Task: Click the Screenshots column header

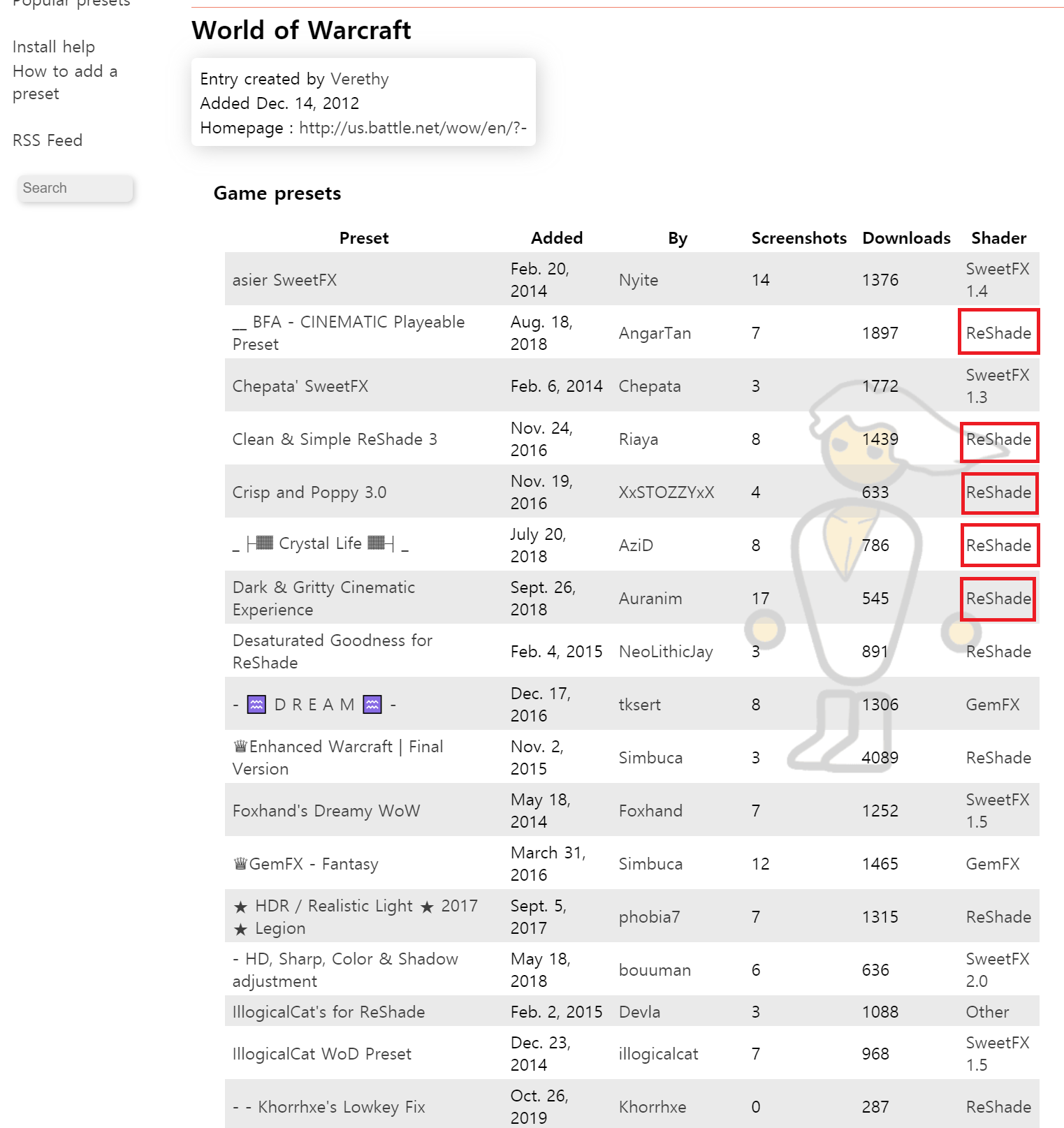Action: click(799, 238)
